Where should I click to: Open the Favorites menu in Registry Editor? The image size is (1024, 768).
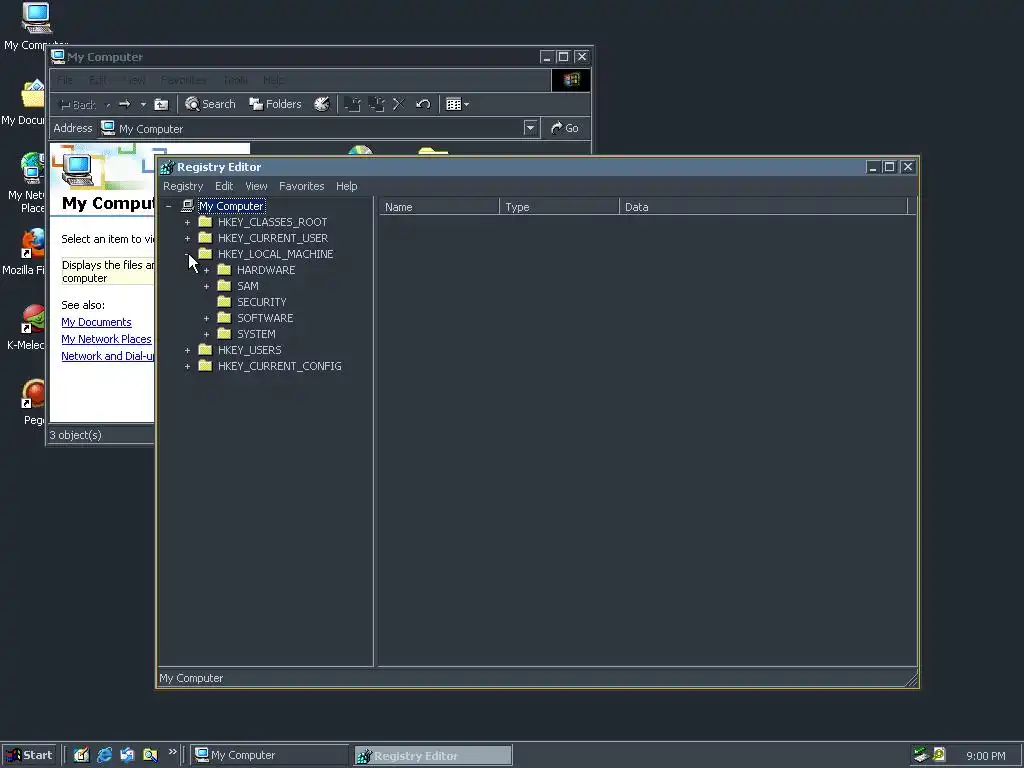(302, 186)
